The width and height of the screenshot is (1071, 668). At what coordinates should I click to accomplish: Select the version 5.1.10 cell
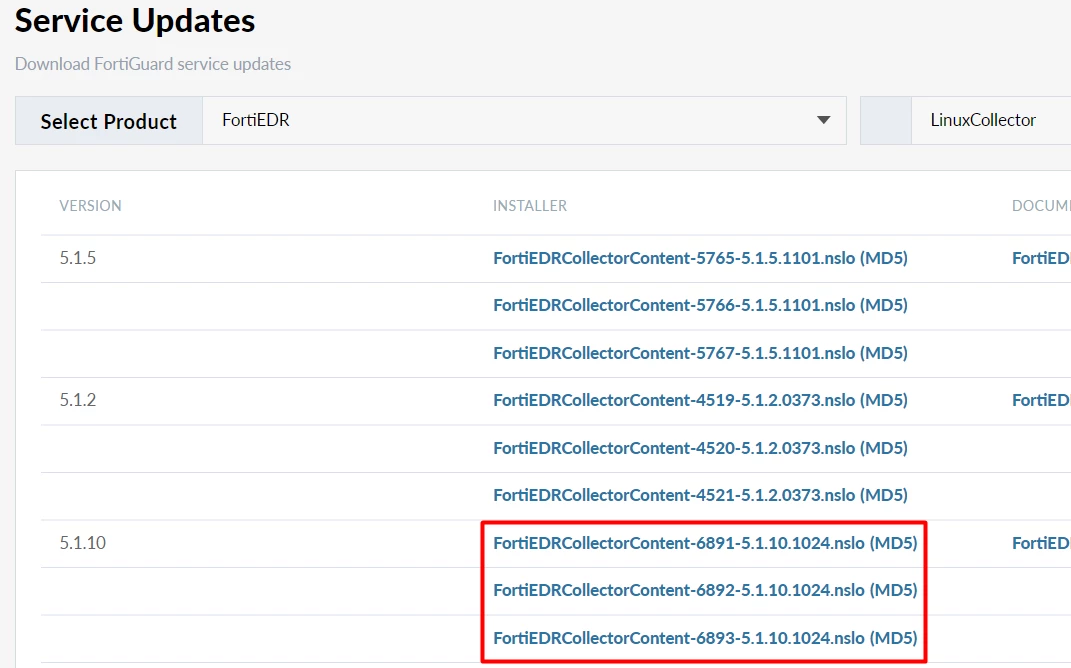[x=82, y=543]
